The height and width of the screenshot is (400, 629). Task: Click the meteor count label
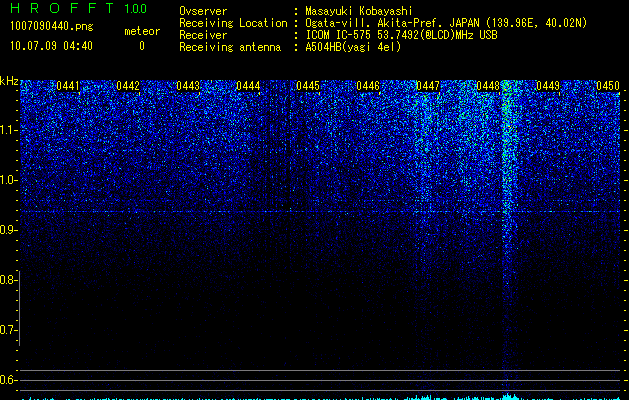pos(142,31)
